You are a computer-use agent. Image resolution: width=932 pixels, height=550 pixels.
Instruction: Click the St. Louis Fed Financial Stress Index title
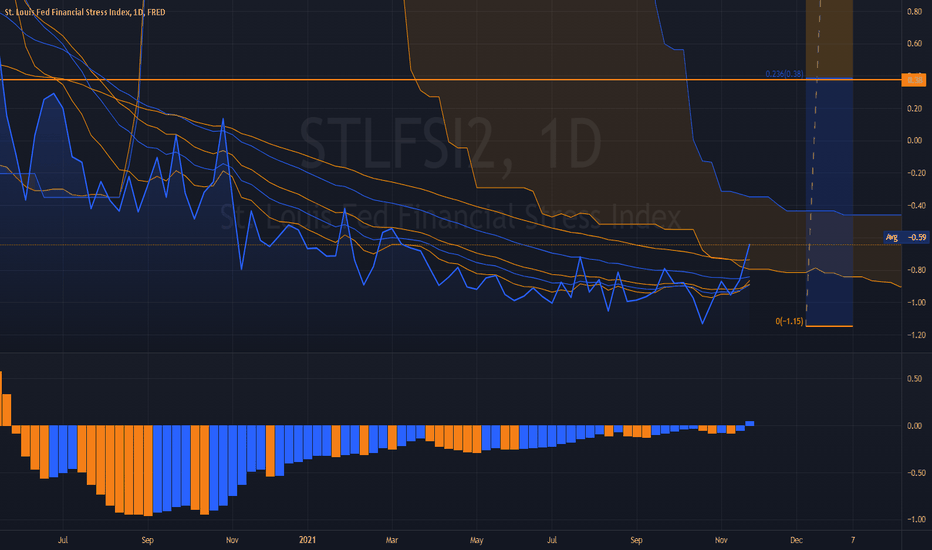click(x=84, y=12)
